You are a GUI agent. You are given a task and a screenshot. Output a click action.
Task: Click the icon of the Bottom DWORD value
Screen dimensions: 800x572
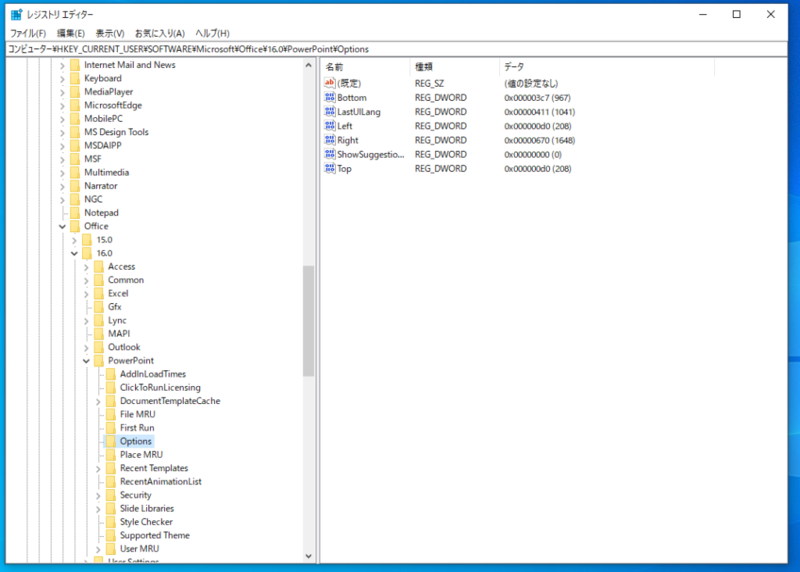coord(330,97)
